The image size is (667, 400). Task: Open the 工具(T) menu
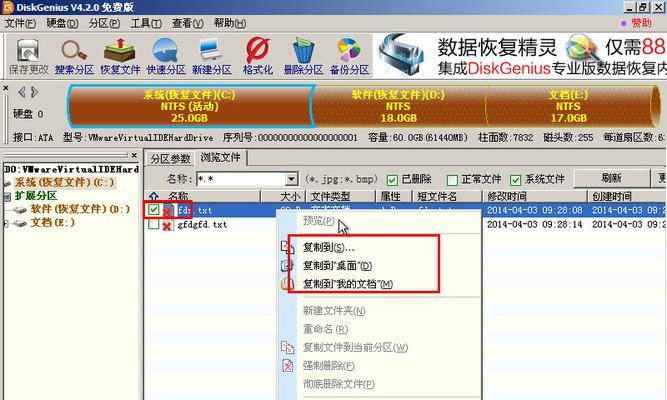click(146, 23)
